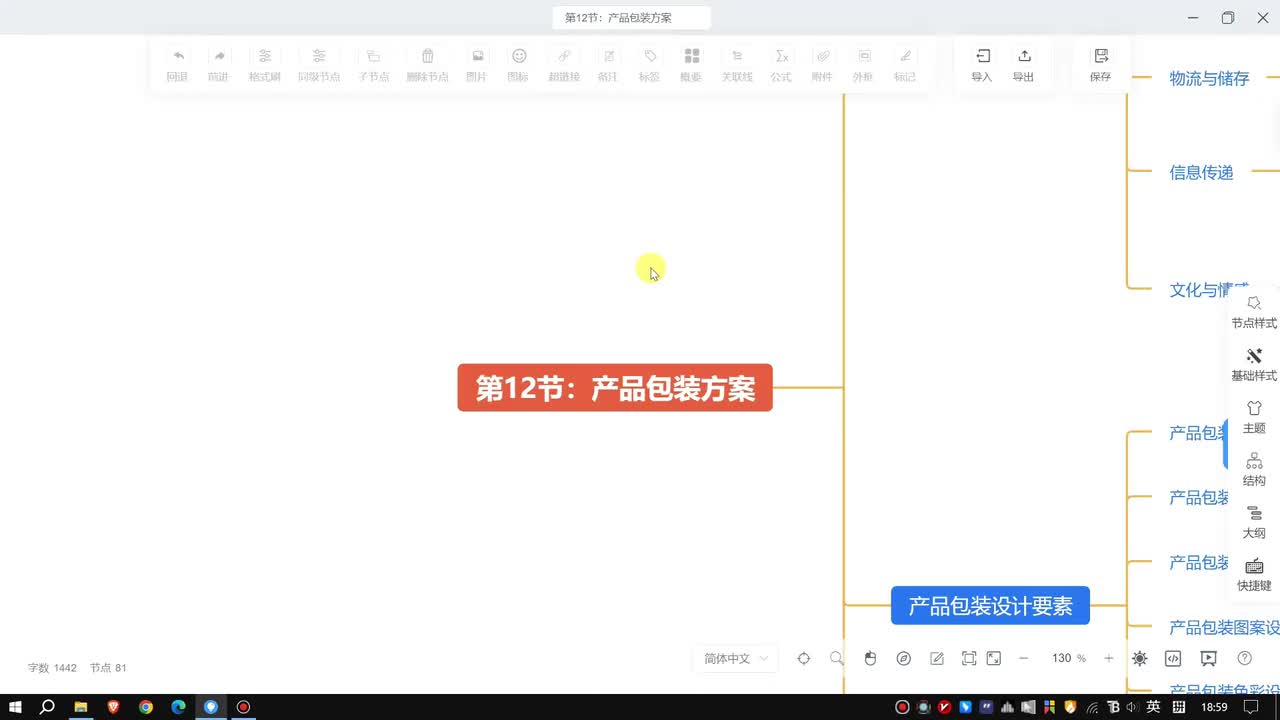The height and width of the screenshot is (720, 1280).
Task: Open the source code icon
Action: click(x=1174, y=658)
